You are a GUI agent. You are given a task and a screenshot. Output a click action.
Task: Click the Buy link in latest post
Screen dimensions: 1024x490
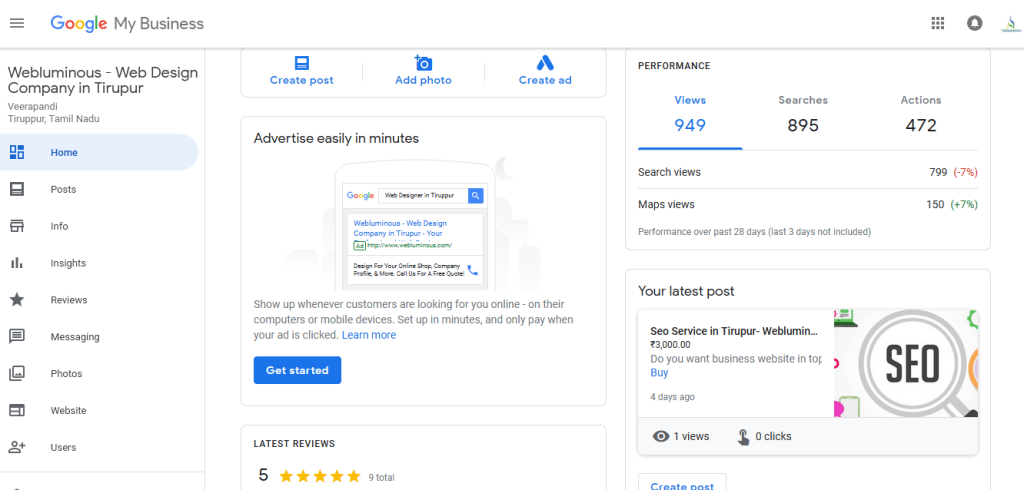tap(660, 373)
